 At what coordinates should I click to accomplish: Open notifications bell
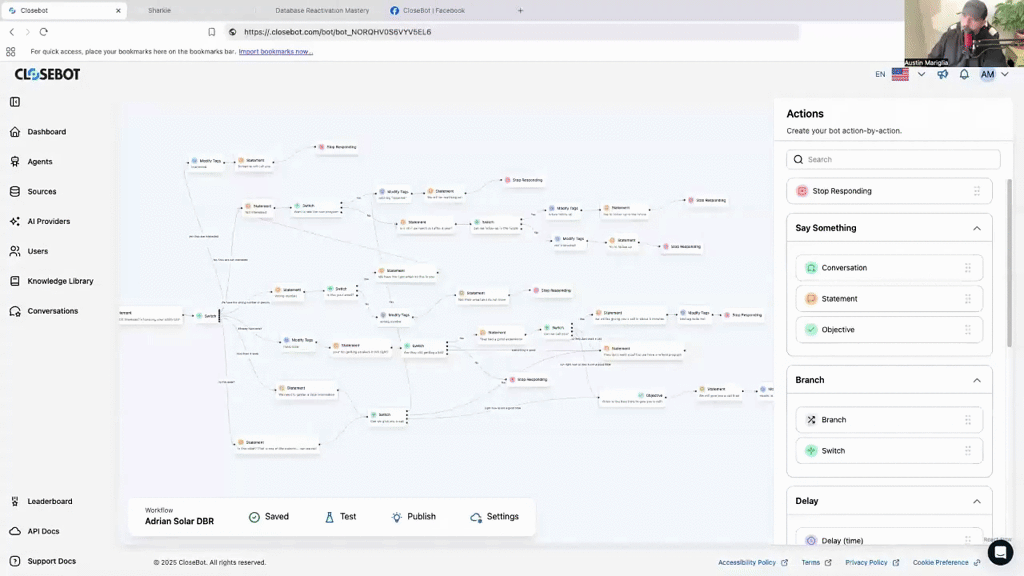(964, 74)
